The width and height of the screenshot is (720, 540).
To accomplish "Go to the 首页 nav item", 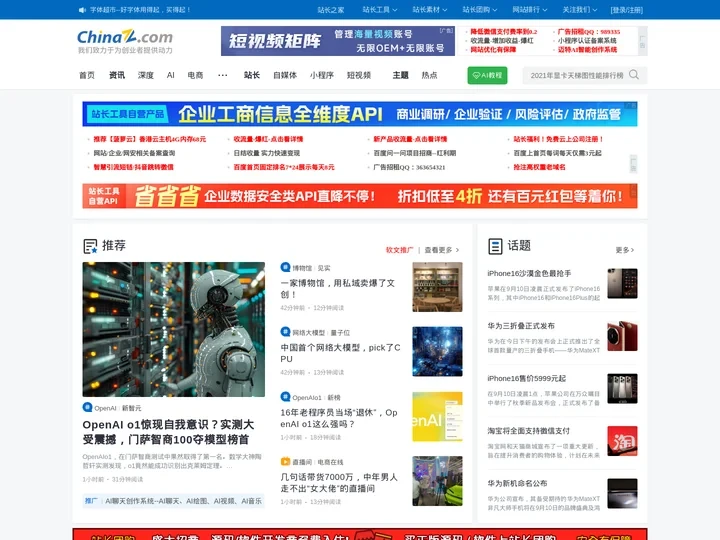I will 87,75.
